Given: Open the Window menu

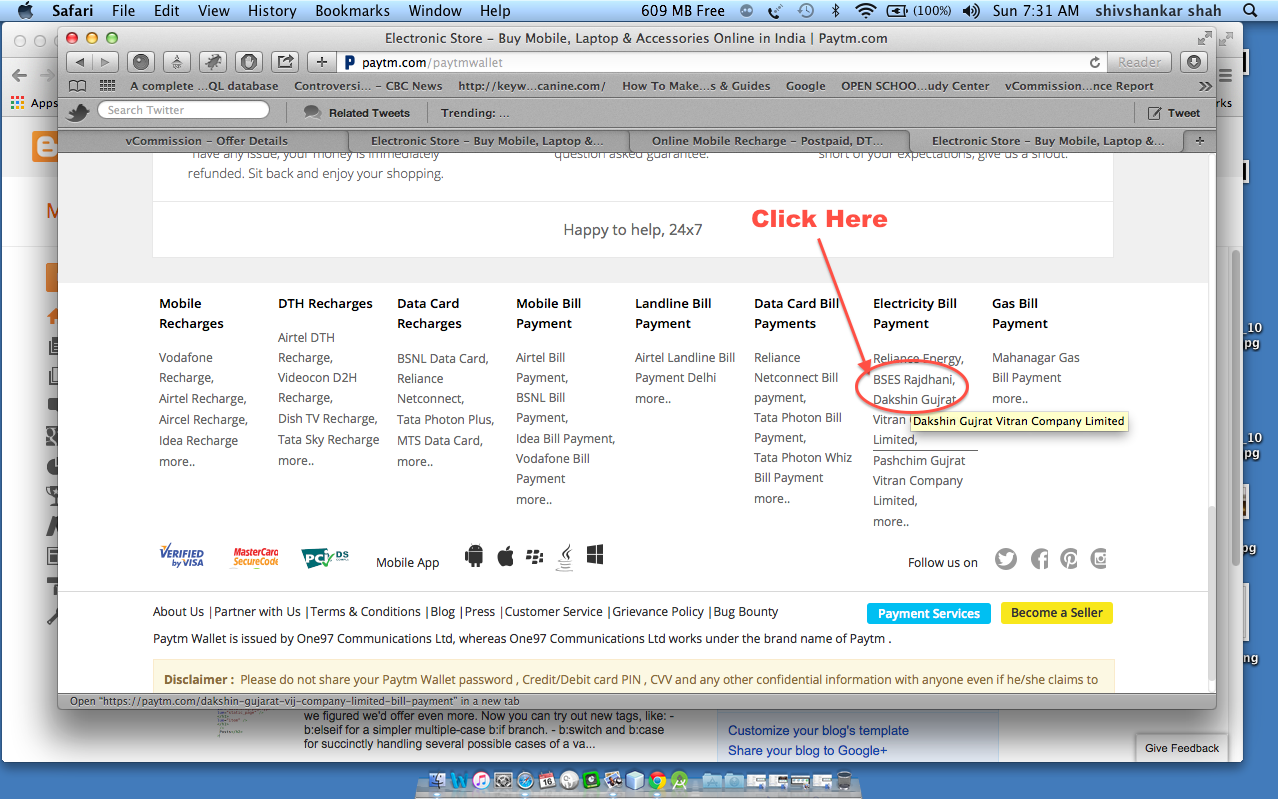Looking at the screenshot, I should (435, 11).
